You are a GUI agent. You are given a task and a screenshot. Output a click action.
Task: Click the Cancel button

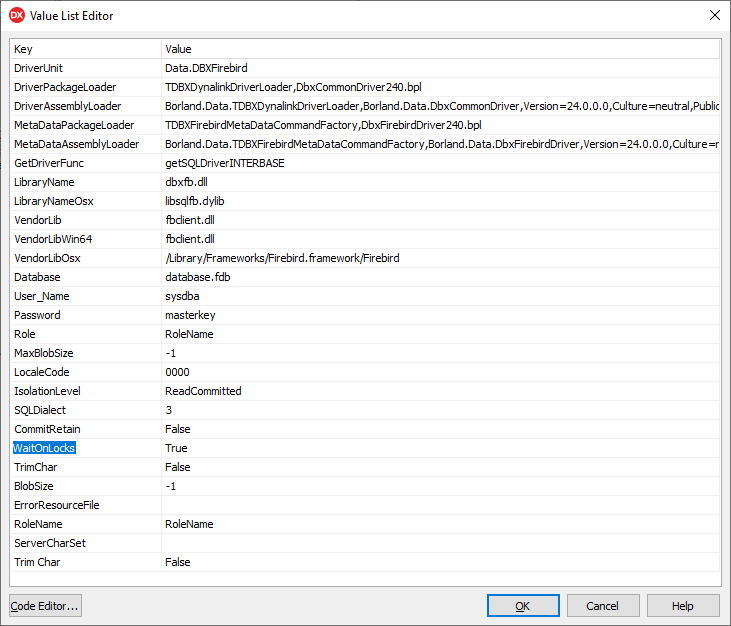pyautogui.click(x=603, y=605)
